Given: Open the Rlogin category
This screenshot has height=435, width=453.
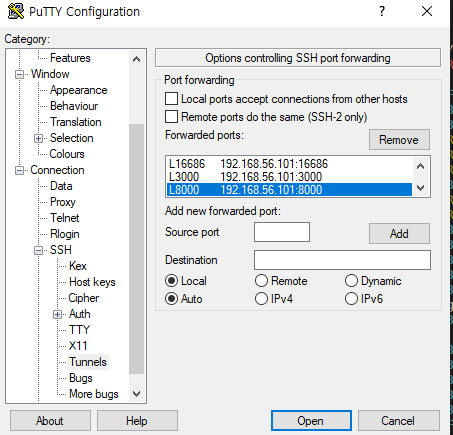Looking at the screenshot, I should 65,234.
